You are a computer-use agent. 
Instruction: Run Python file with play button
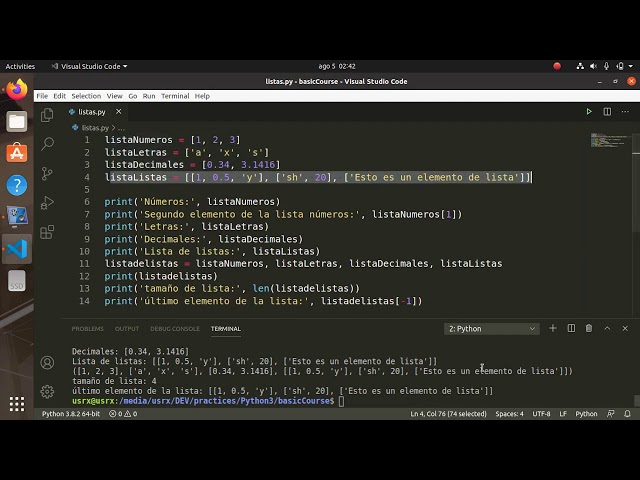click(x=589, y=111)
